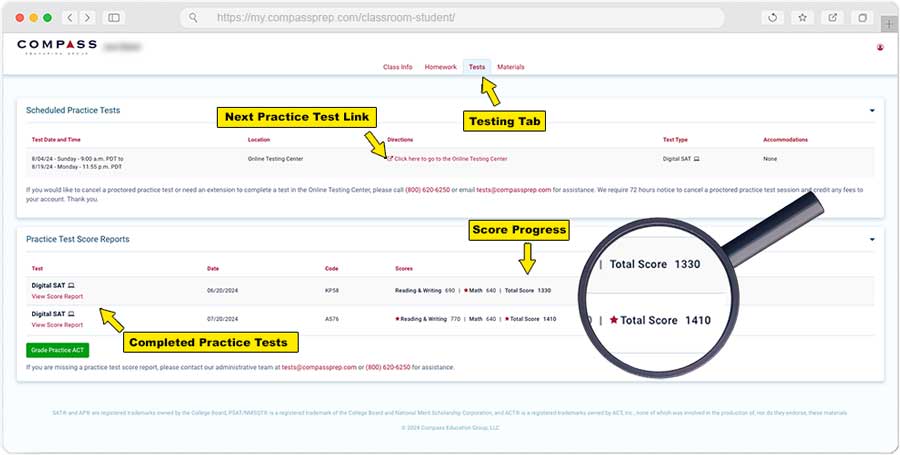Click the Code column header

point(331,269)
